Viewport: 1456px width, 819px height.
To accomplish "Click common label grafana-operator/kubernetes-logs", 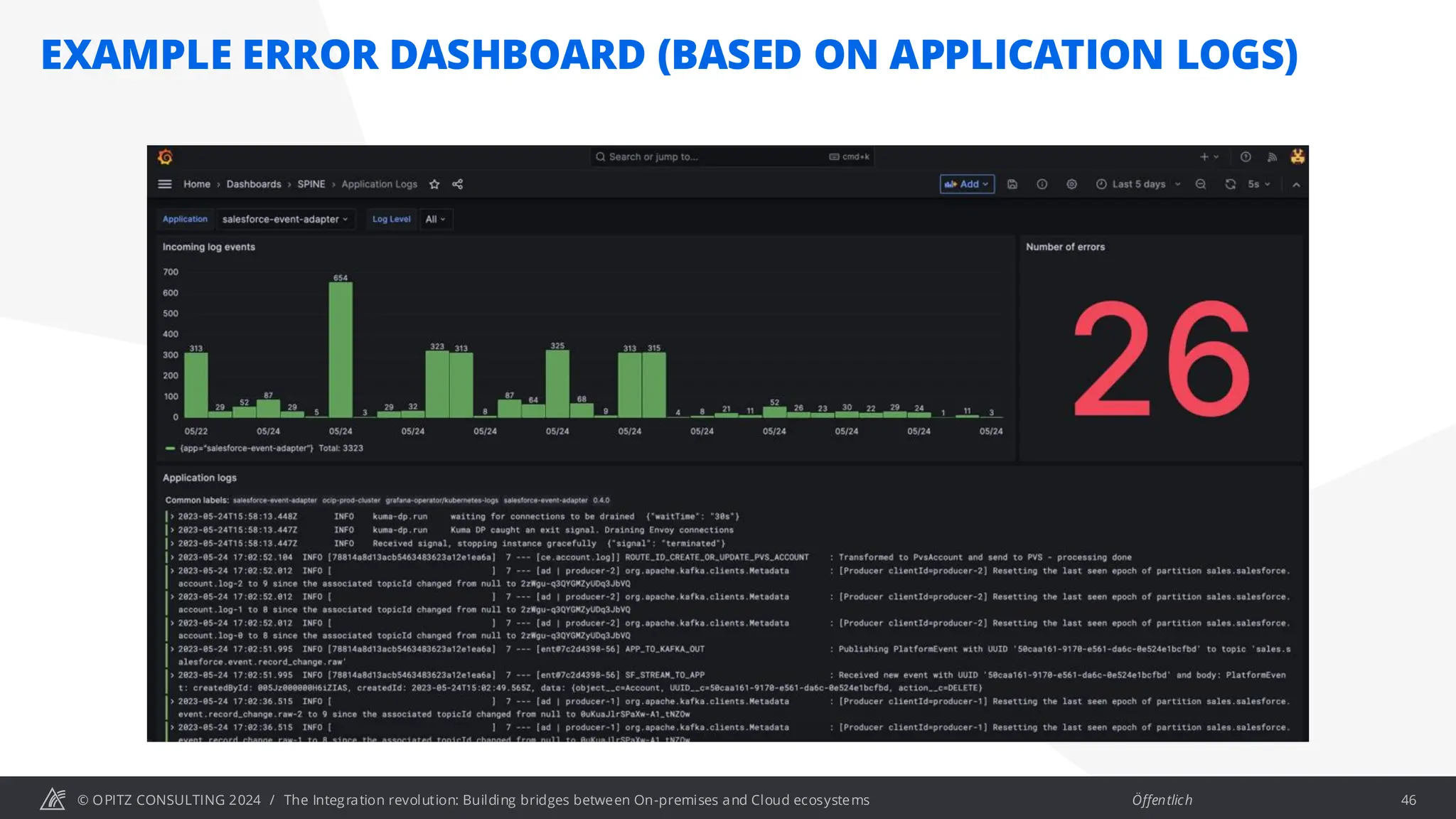I will pyautogui.click(x=442, y=500).
